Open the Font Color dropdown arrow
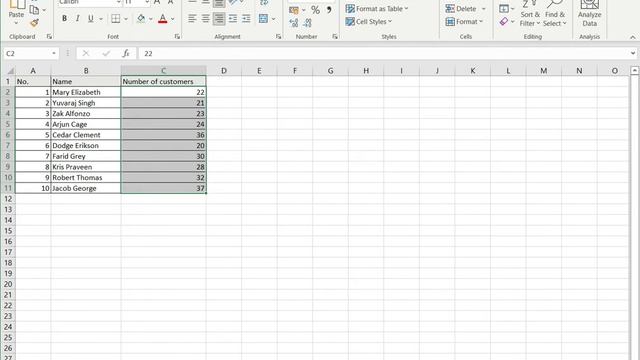This screenshot has width=640, height=360. (173, 19)
